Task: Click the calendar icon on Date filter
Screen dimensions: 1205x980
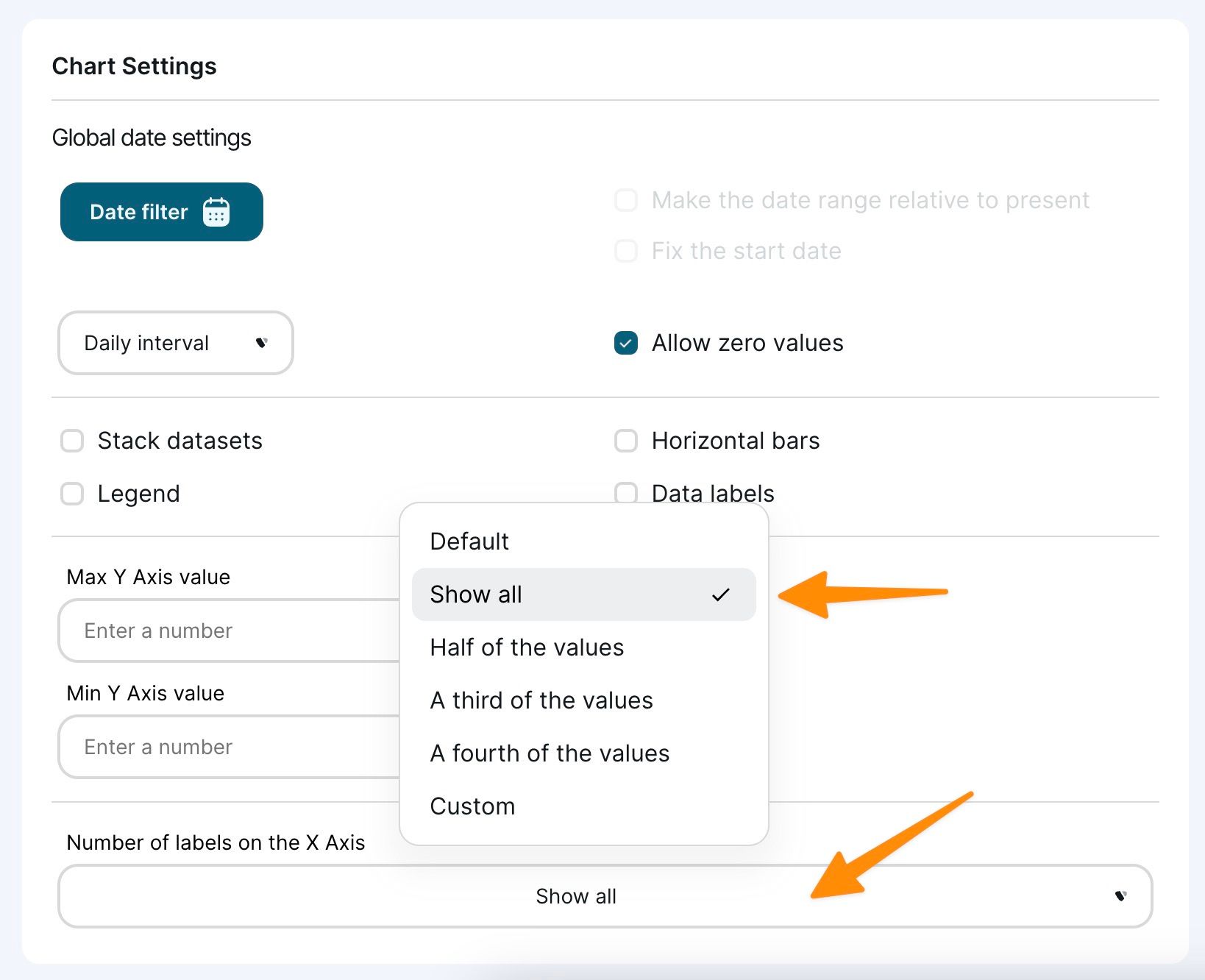Action: click(x=216, y=212)
